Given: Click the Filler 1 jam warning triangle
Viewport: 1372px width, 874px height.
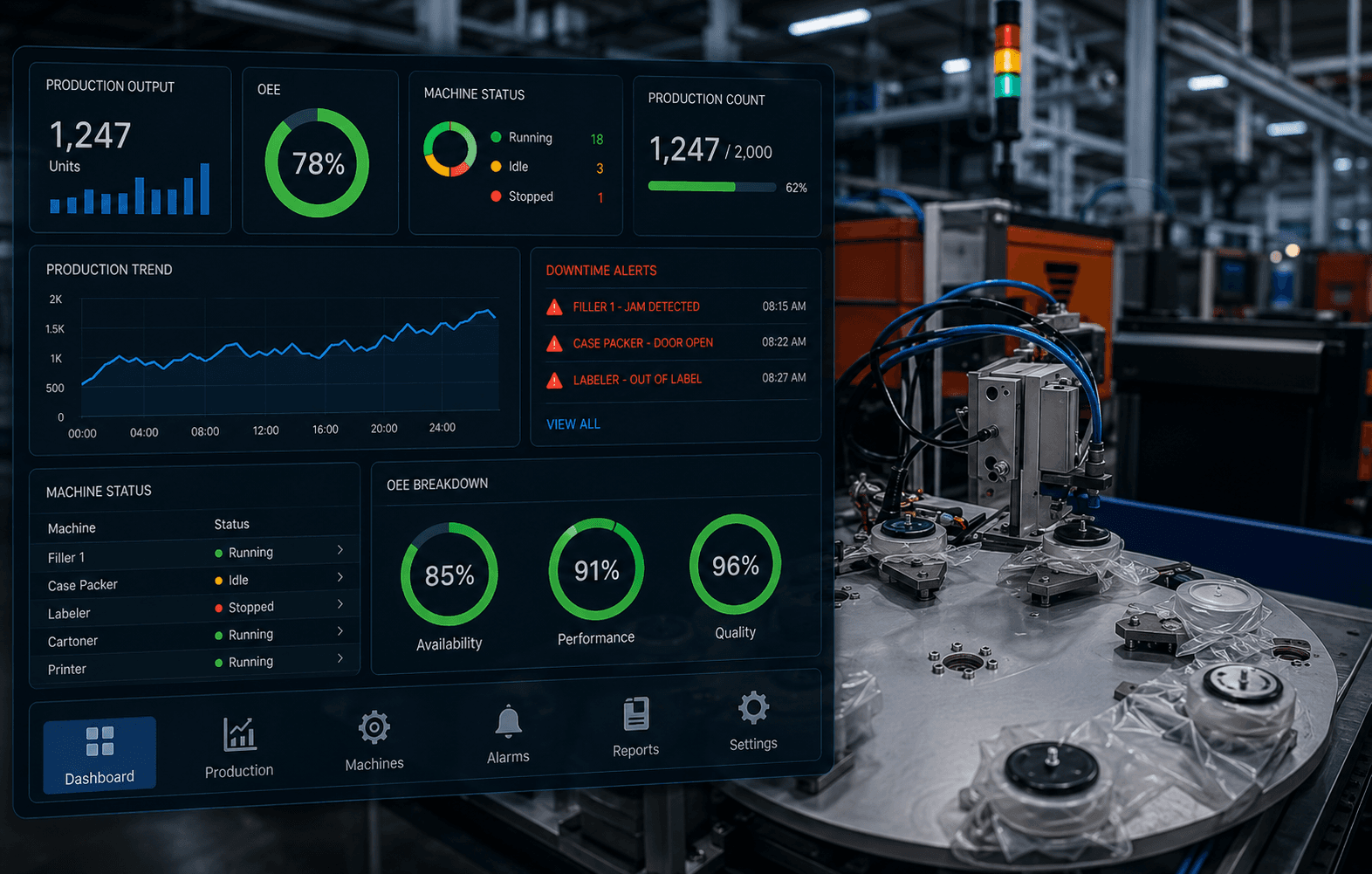Looking at the screenshot, I should (x=554, y=307).
